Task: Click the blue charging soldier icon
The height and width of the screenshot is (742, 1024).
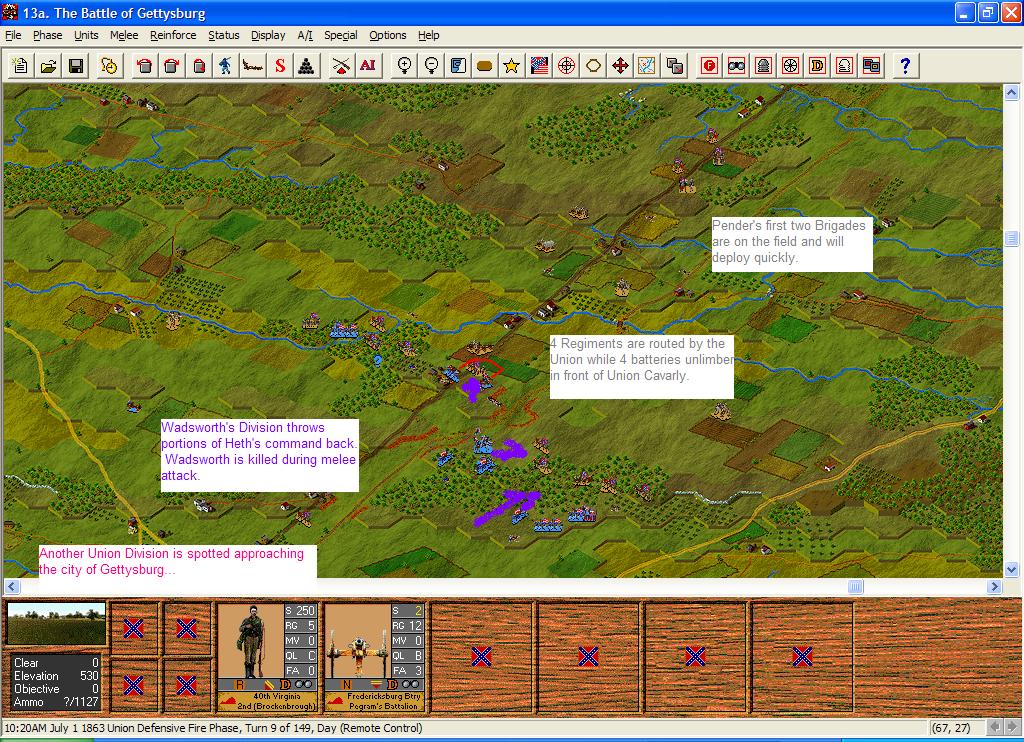Action: [x=225, y=65]
